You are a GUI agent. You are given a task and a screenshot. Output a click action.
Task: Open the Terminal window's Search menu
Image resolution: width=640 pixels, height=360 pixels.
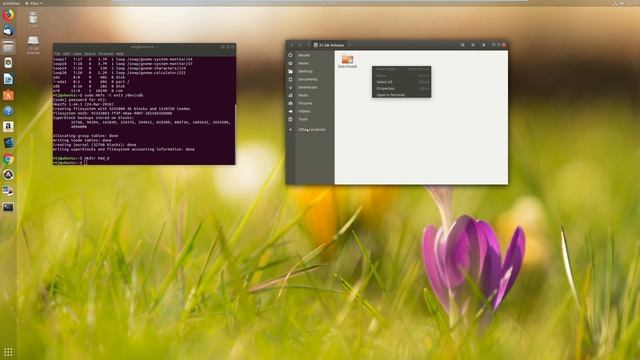click(89, 53)
